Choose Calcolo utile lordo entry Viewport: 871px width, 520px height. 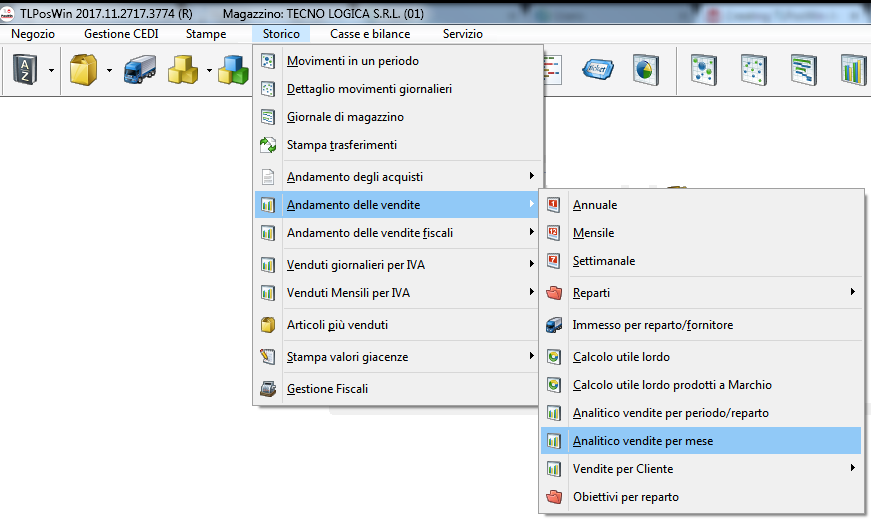[621, 357]
